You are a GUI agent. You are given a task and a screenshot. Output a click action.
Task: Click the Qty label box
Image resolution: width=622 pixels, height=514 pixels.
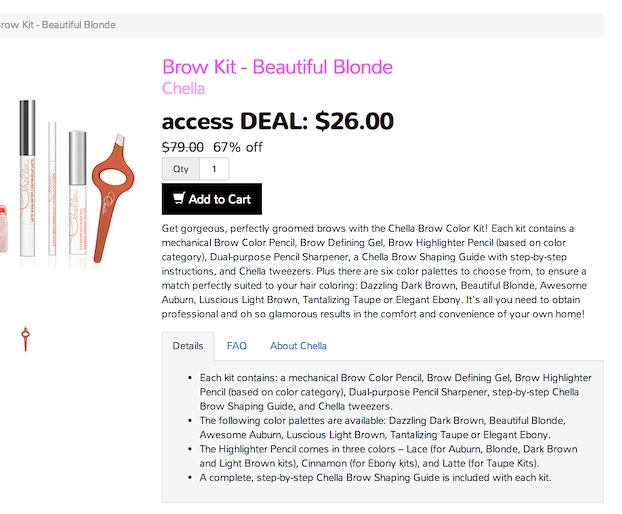(x=181, y=169)
